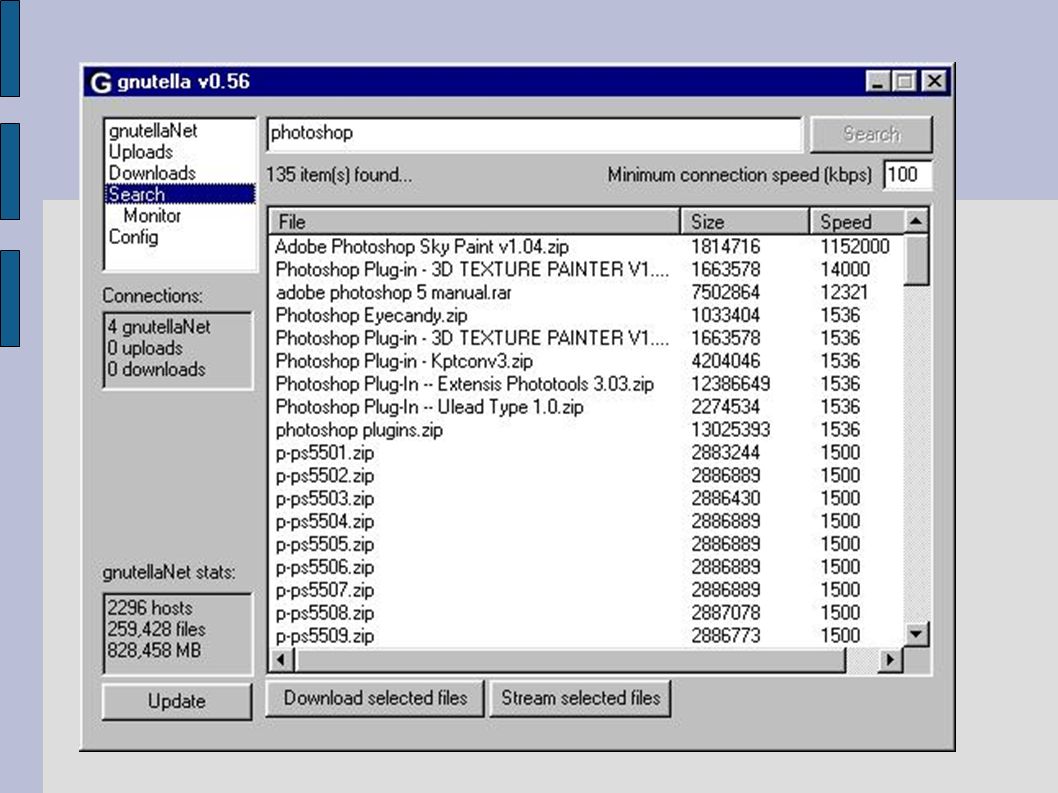This screenshot has width=1058, height=793.
Task: Select p-ps5509.zip in results
Action: (325, 636)
